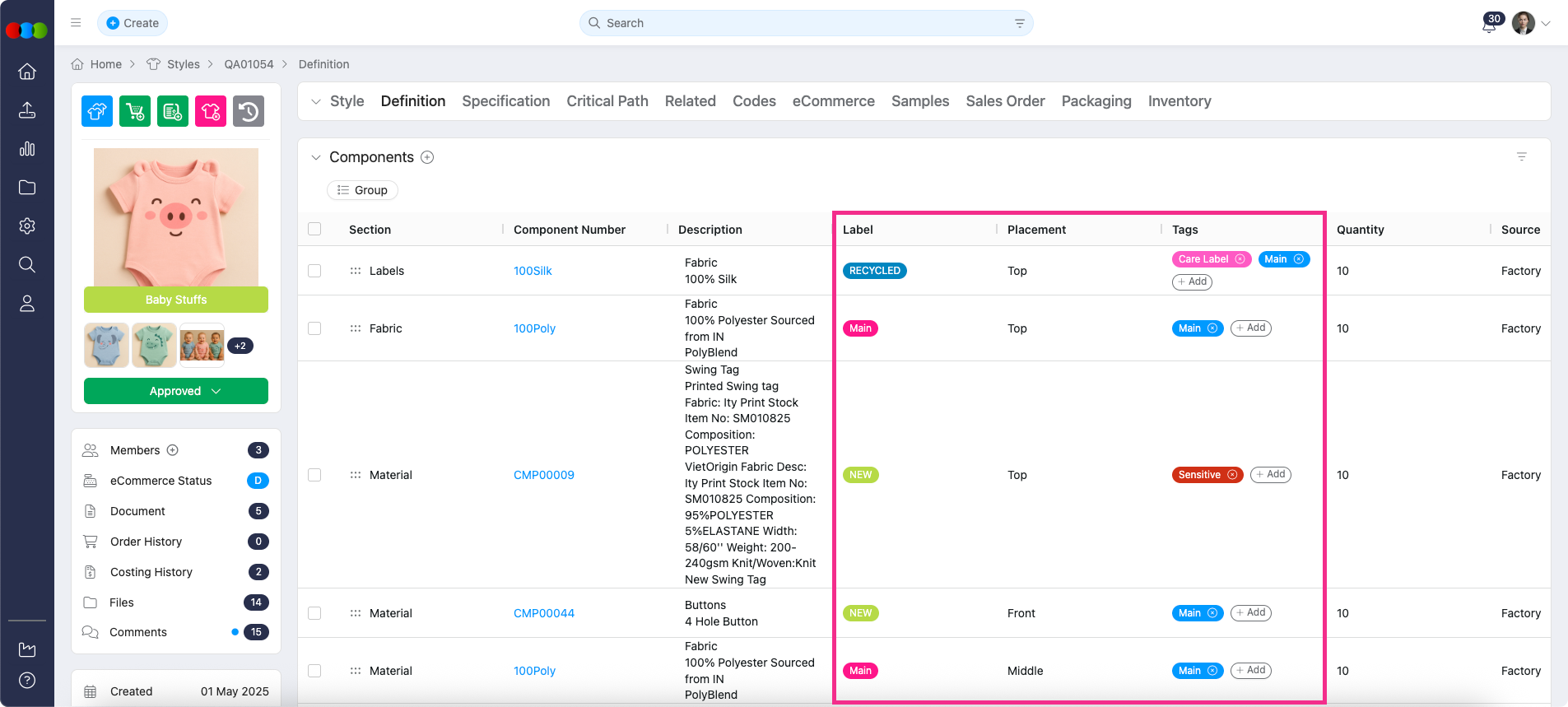Open the Critical Path tab
This screenshot has width=1568, height=707.
[607, 101]
